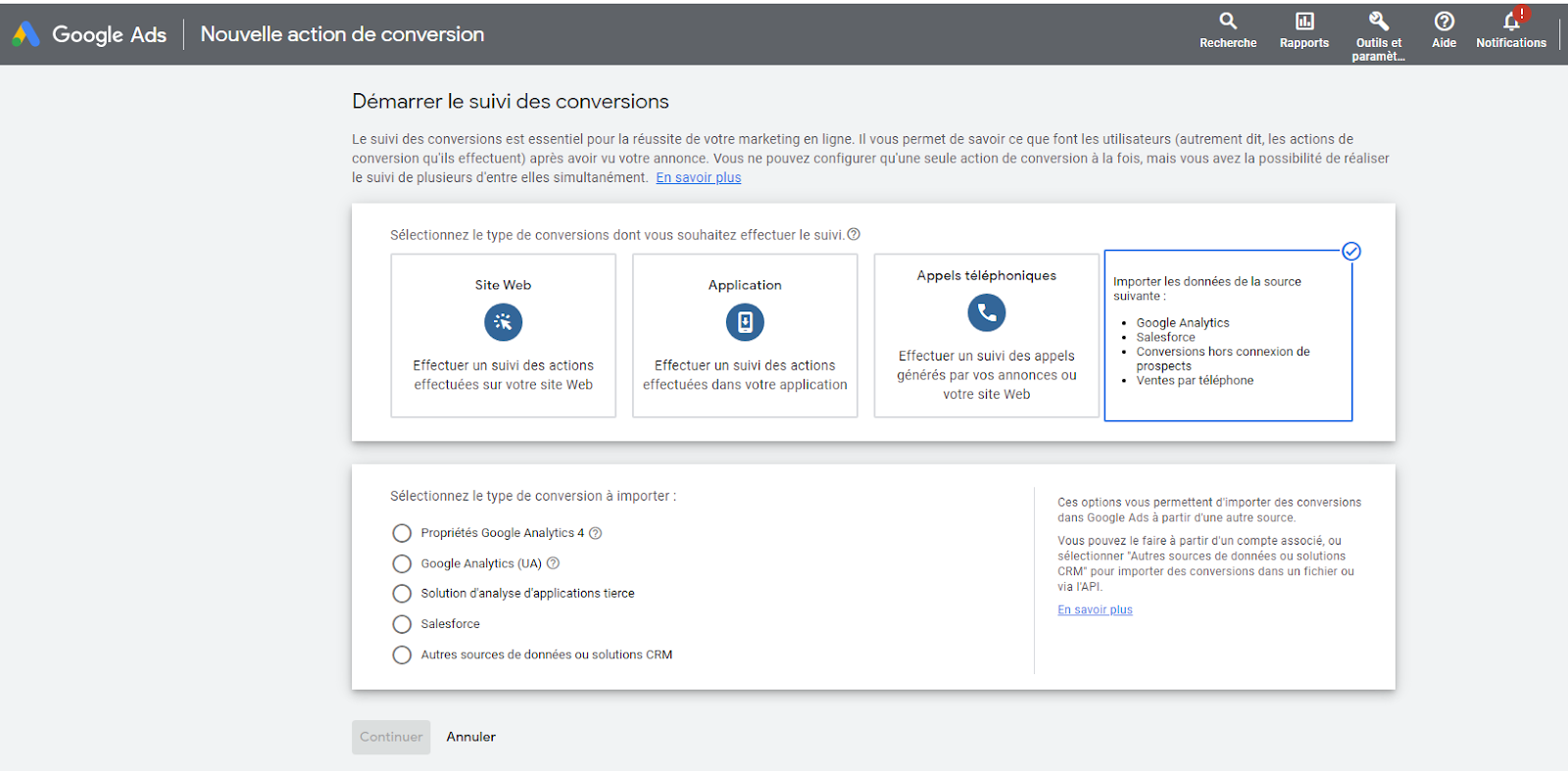Click 'Sélectionnez le type de conversion à importer' label
This screenshot has height=771, width=1568.
click(533, 496)
